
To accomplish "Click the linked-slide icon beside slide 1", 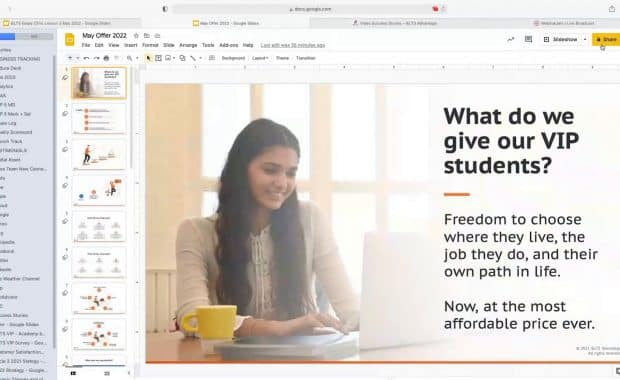I will click(x=65, y=78).
